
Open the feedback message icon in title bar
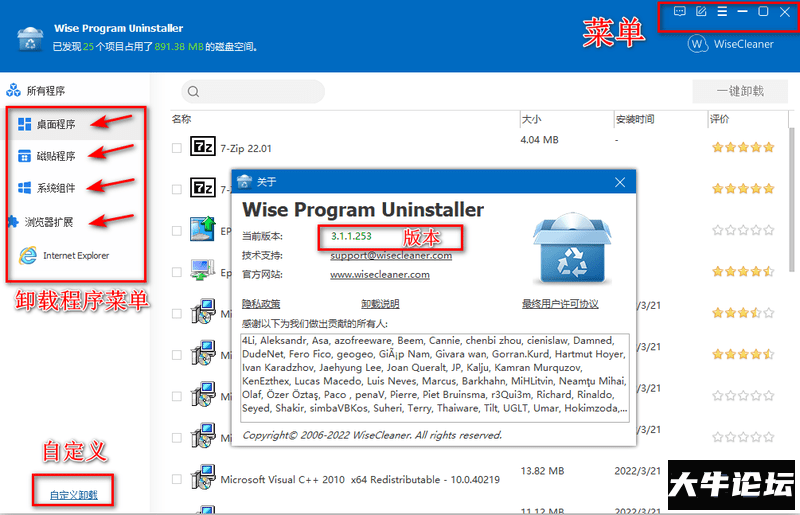pos(680,11)
